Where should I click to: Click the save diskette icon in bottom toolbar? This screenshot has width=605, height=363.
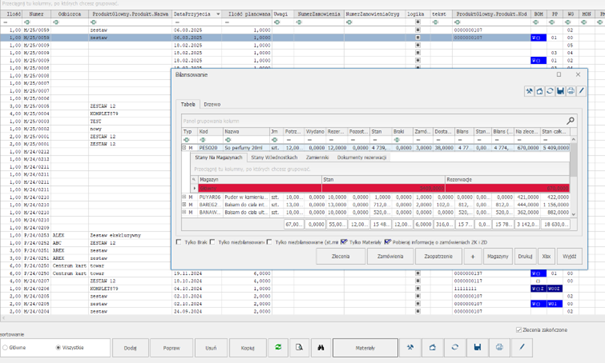coord(477,348)
